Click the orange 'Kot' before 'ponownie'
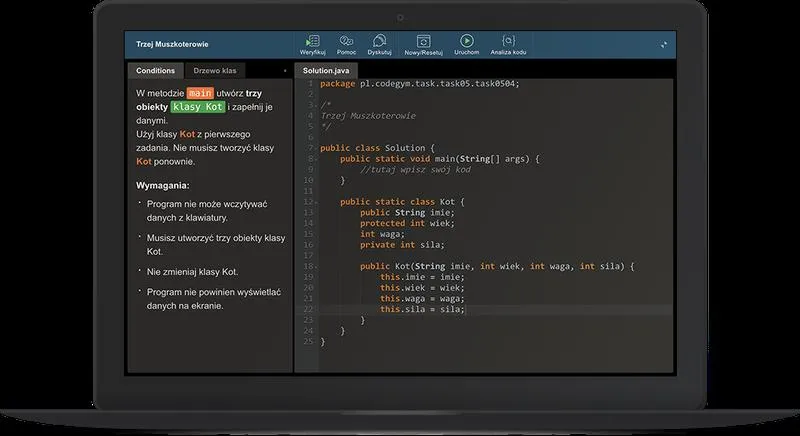This screenshot has width=800, height=436. tap(144, 161)
